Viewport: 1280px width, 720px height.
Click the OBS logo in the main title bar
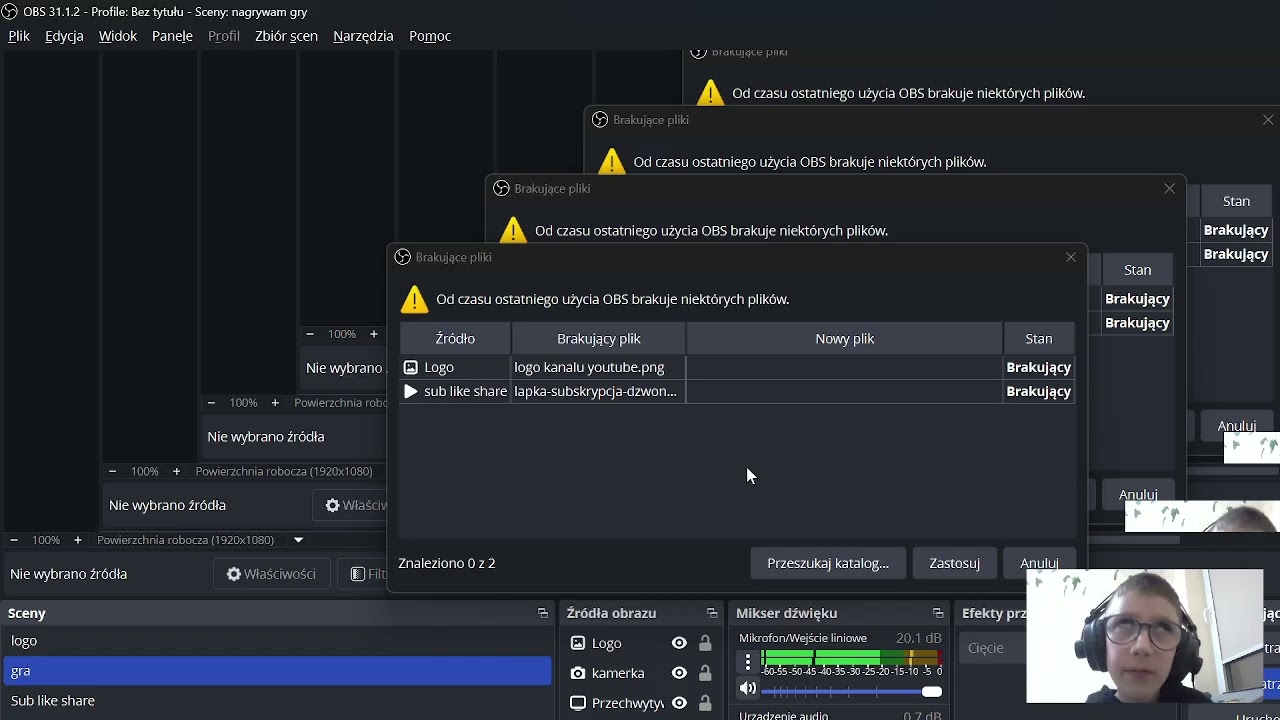[x=10, y=12]
